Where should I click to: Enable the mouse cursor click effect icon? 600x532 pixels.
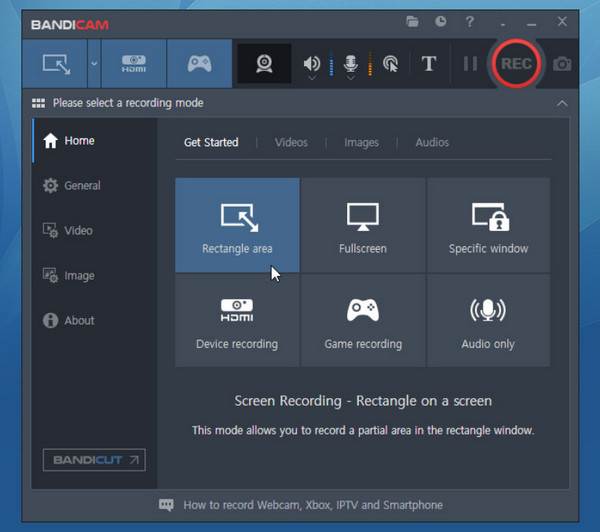click(391, 64)
